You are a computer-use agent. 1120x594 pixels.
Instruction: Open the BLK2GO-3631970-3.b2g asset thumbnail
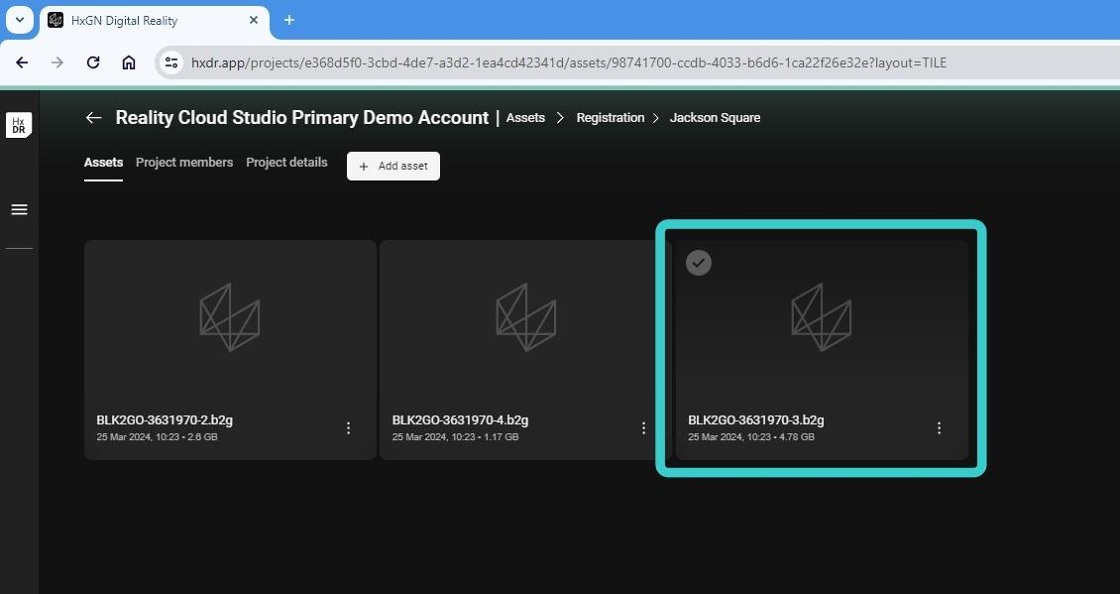[x=821, y=317]
